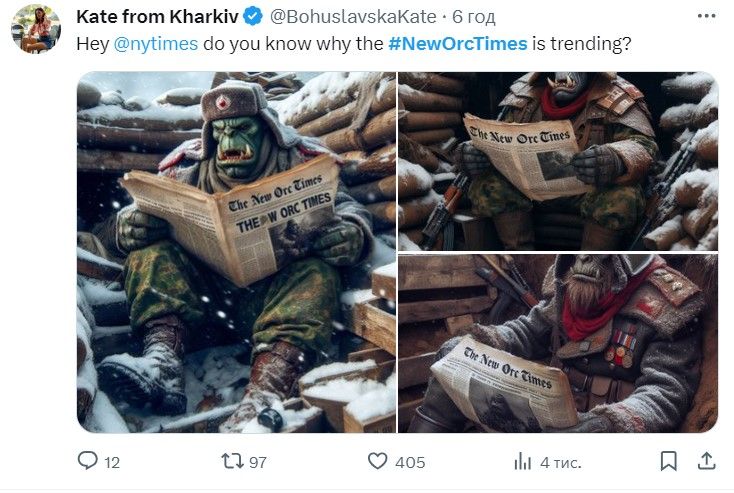The image size is (734, 493).
Task: Open the #NewOrcTimes hashtag
Action: 458,44
